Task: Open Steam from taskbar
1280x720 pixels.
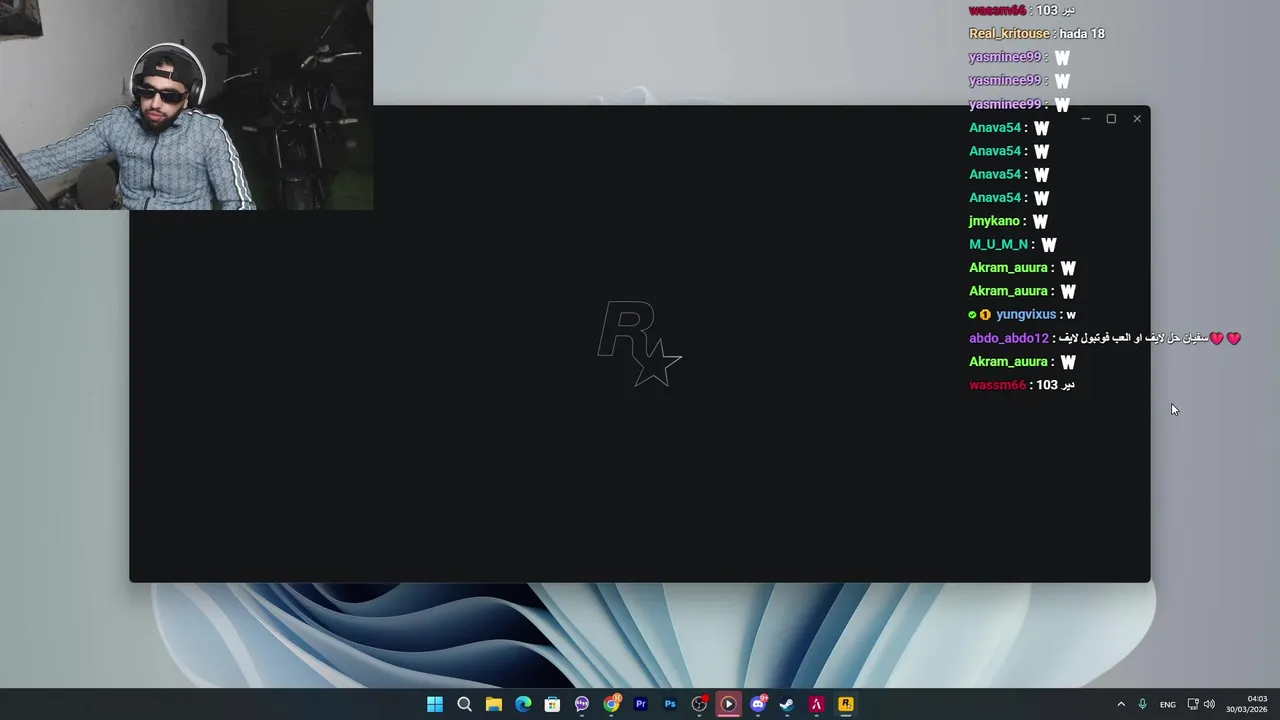Action: tap(787, 704)
